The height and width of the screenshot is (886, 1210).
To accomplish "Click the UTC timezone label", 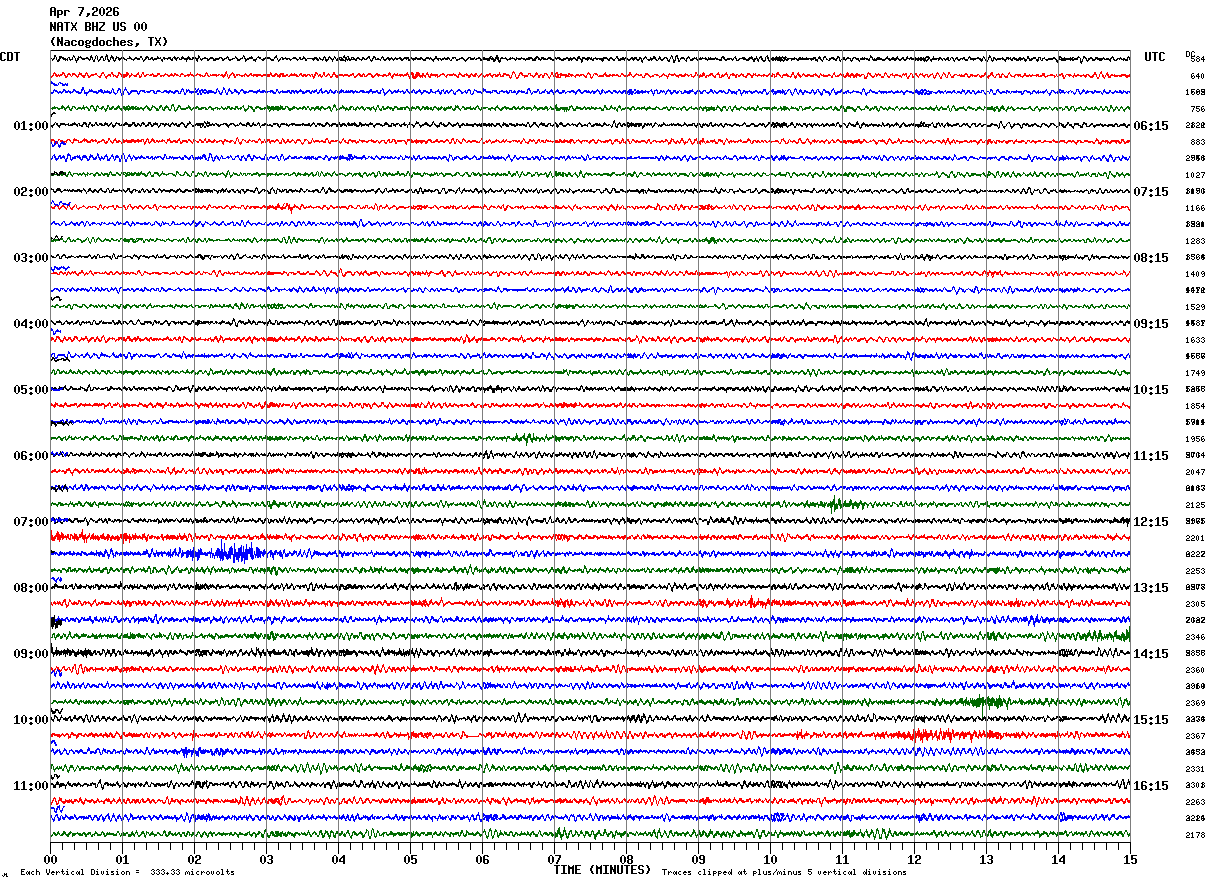I will pyautogui.click(x=1155, y=57).
